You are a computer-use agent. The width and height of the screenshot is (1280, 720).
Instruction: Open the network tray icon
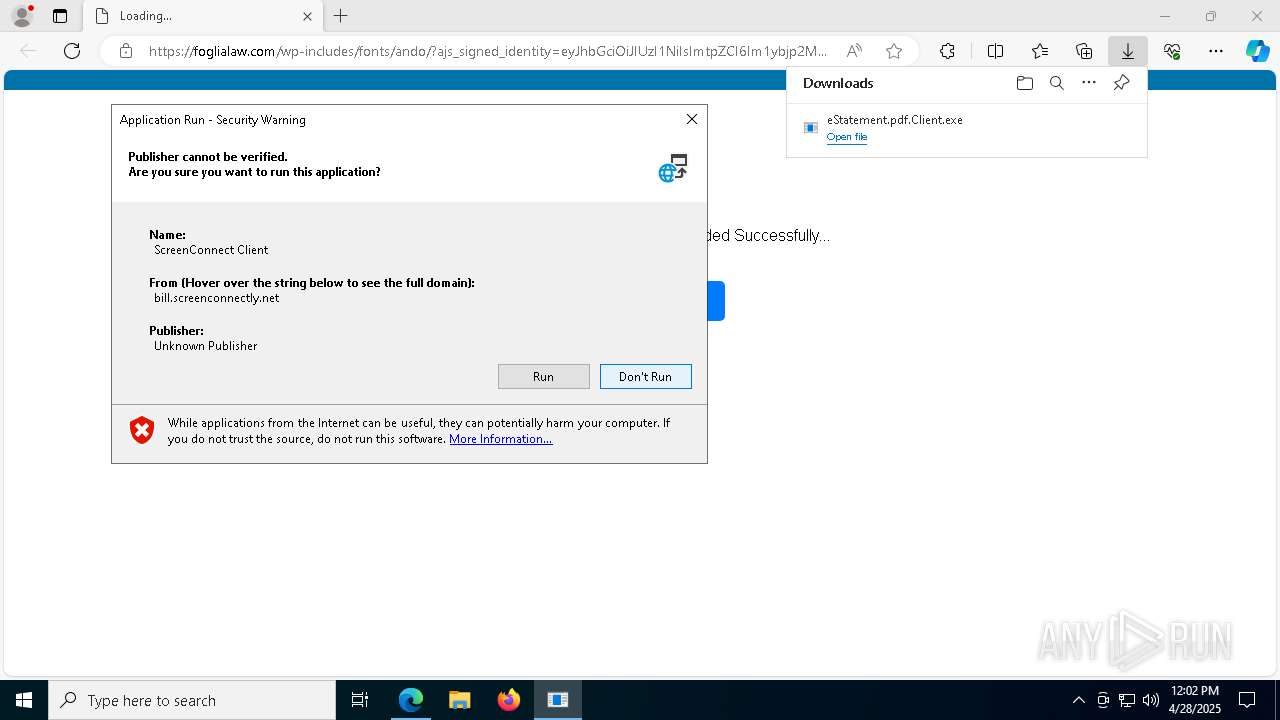pyautogui.click(x=1127, y=700)
